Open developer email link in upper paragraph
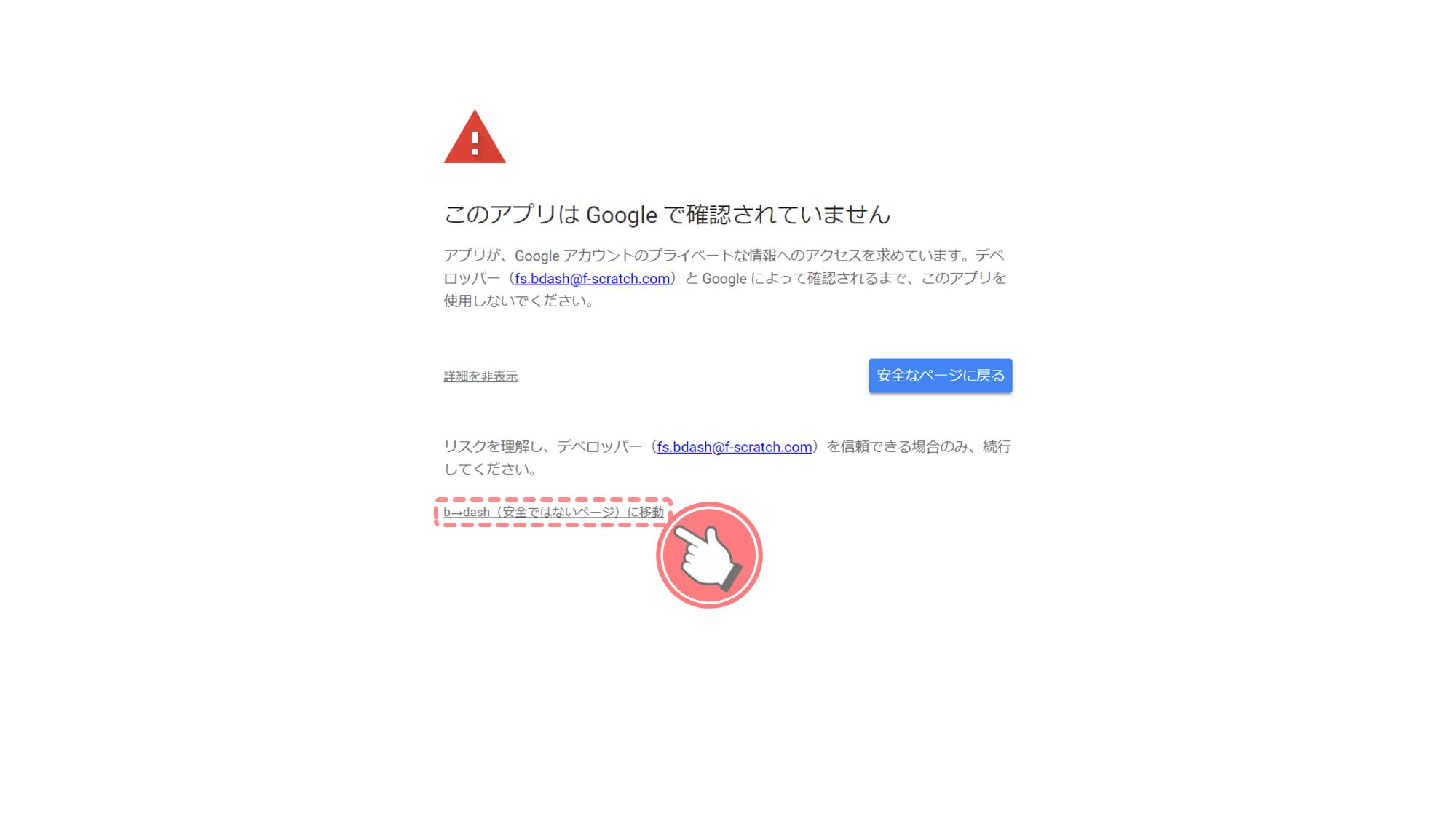1456x819 pixels. (x=592, y=278)
